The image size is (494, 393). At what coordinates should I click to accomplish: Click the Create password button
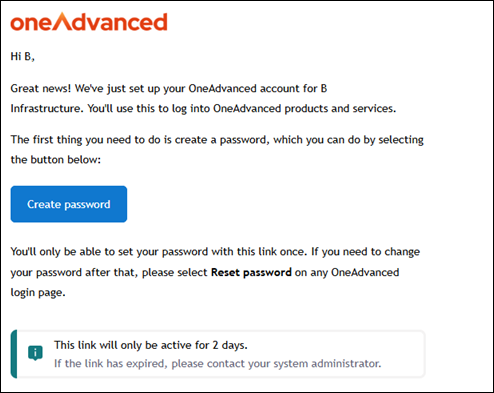tap(69, 204)
